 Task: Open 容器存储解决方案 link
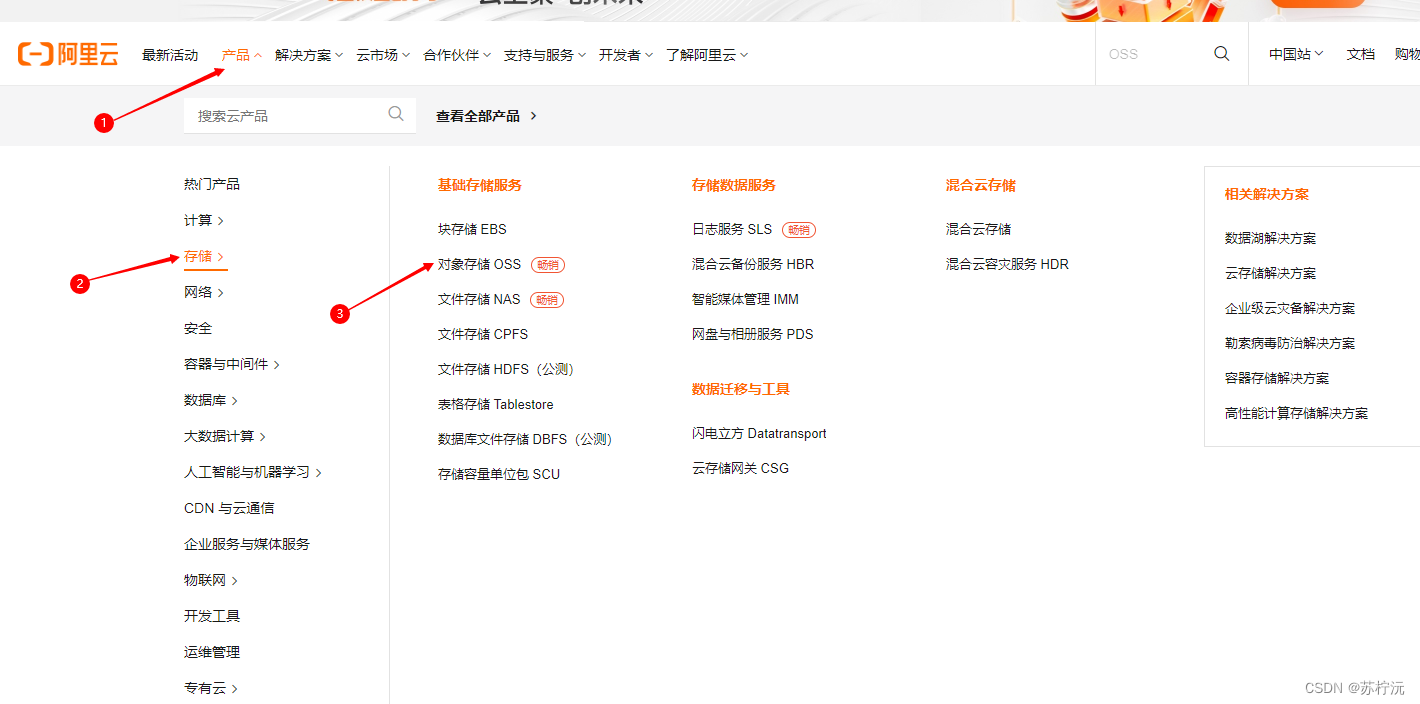(1277, 378)
